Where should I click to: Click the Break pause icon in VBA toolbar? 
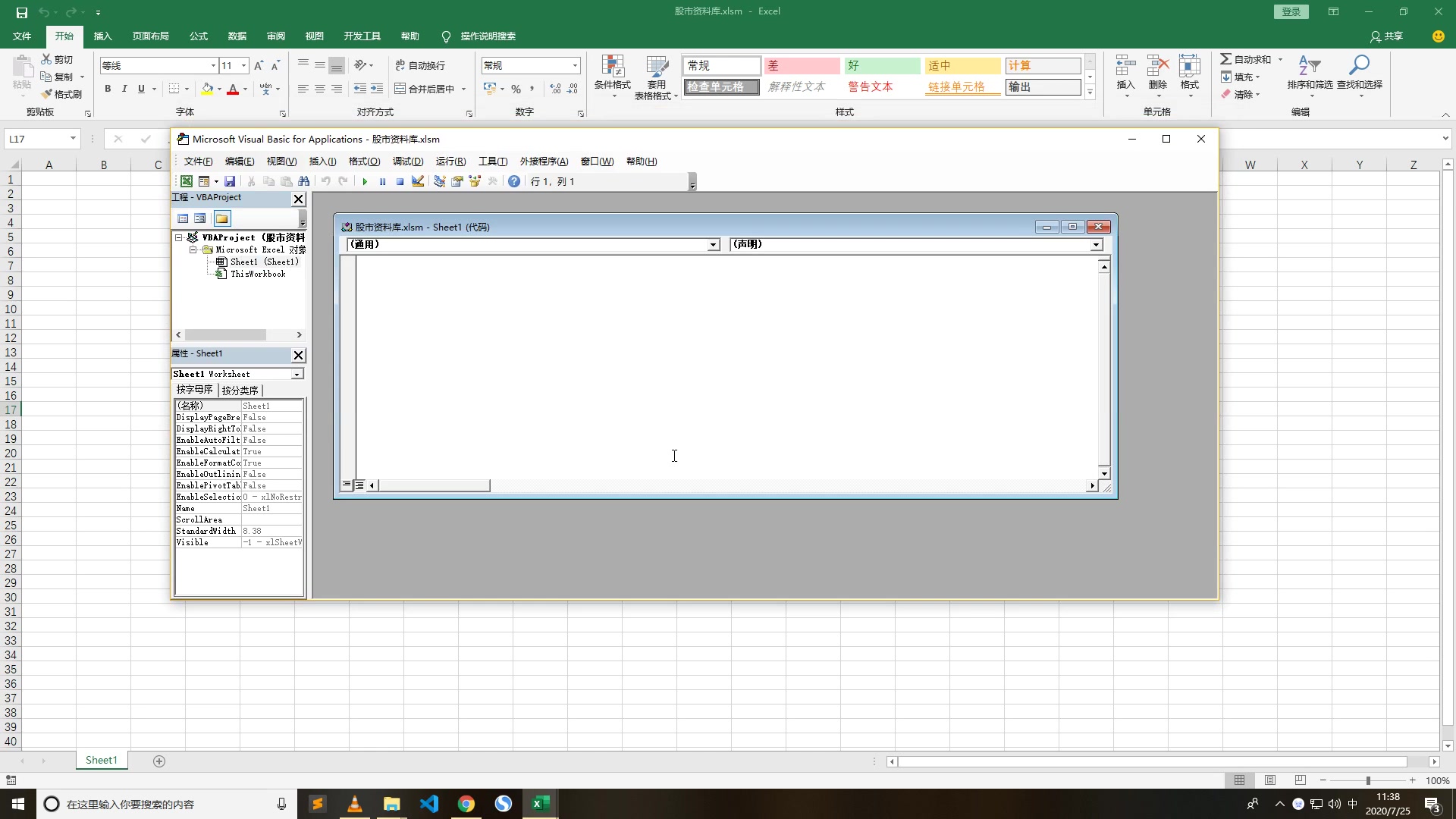[382, 181]
